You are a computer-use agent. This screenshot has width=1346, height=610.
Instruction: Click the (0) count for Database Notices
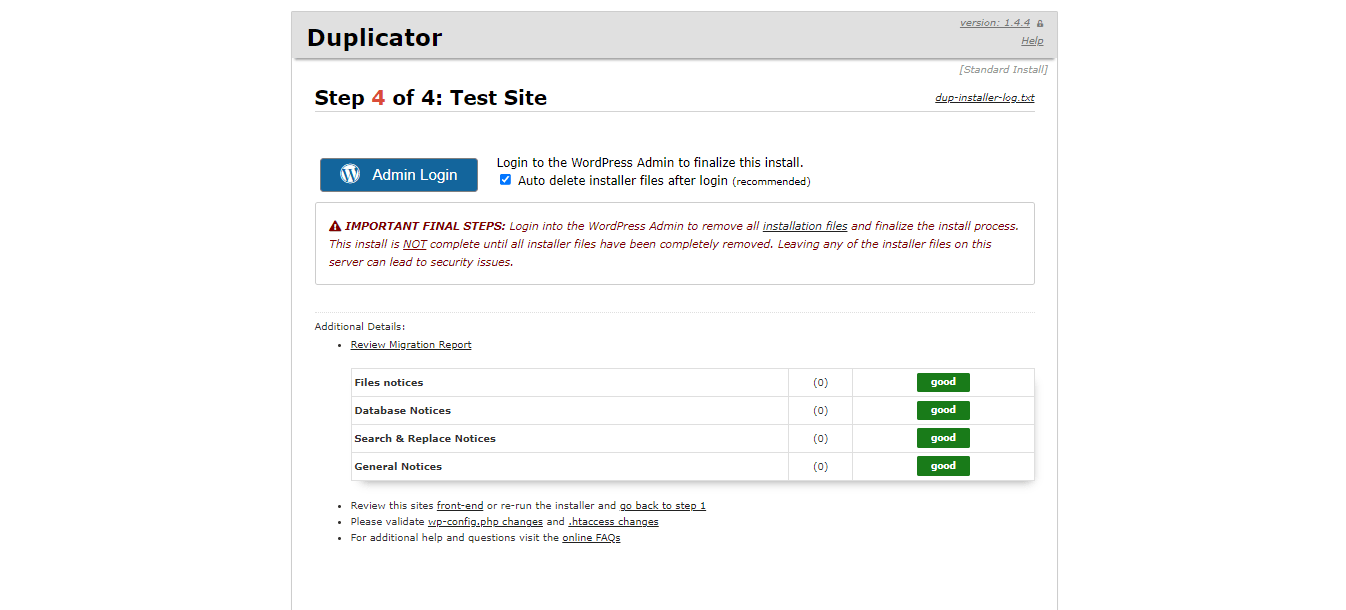[820, 411]
